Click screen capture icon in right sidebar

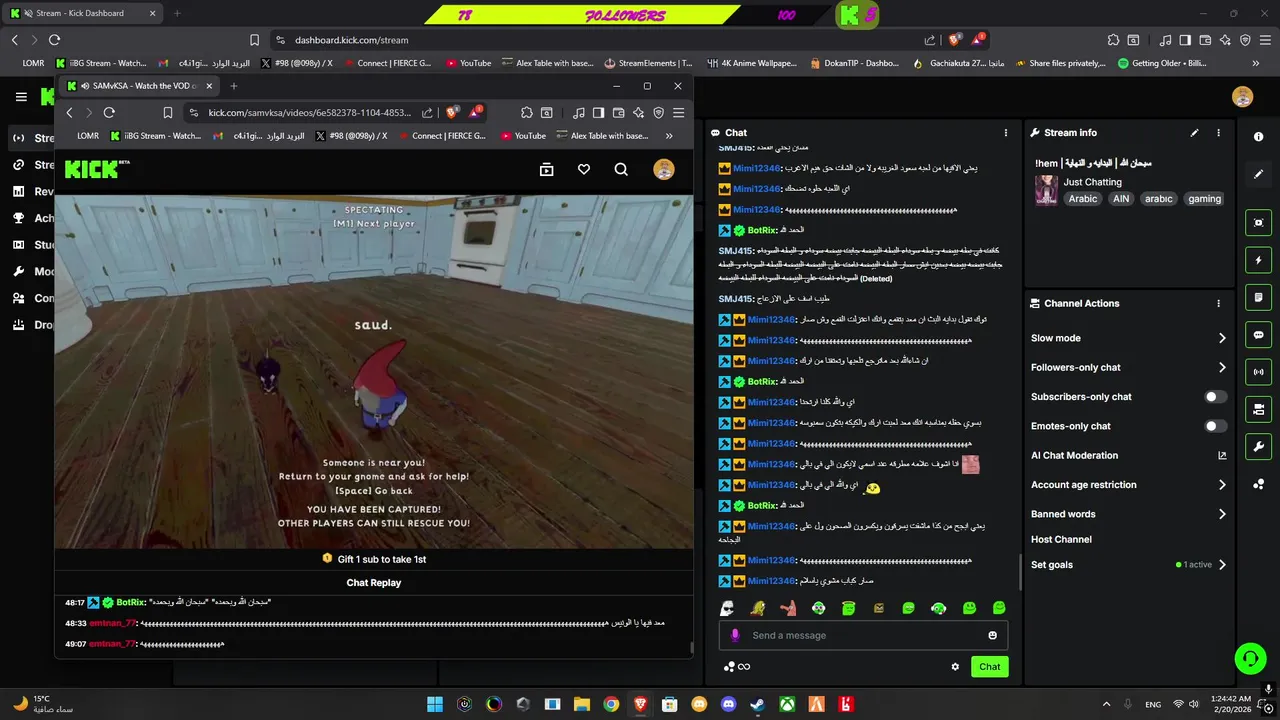click(x=1258, y=223)
